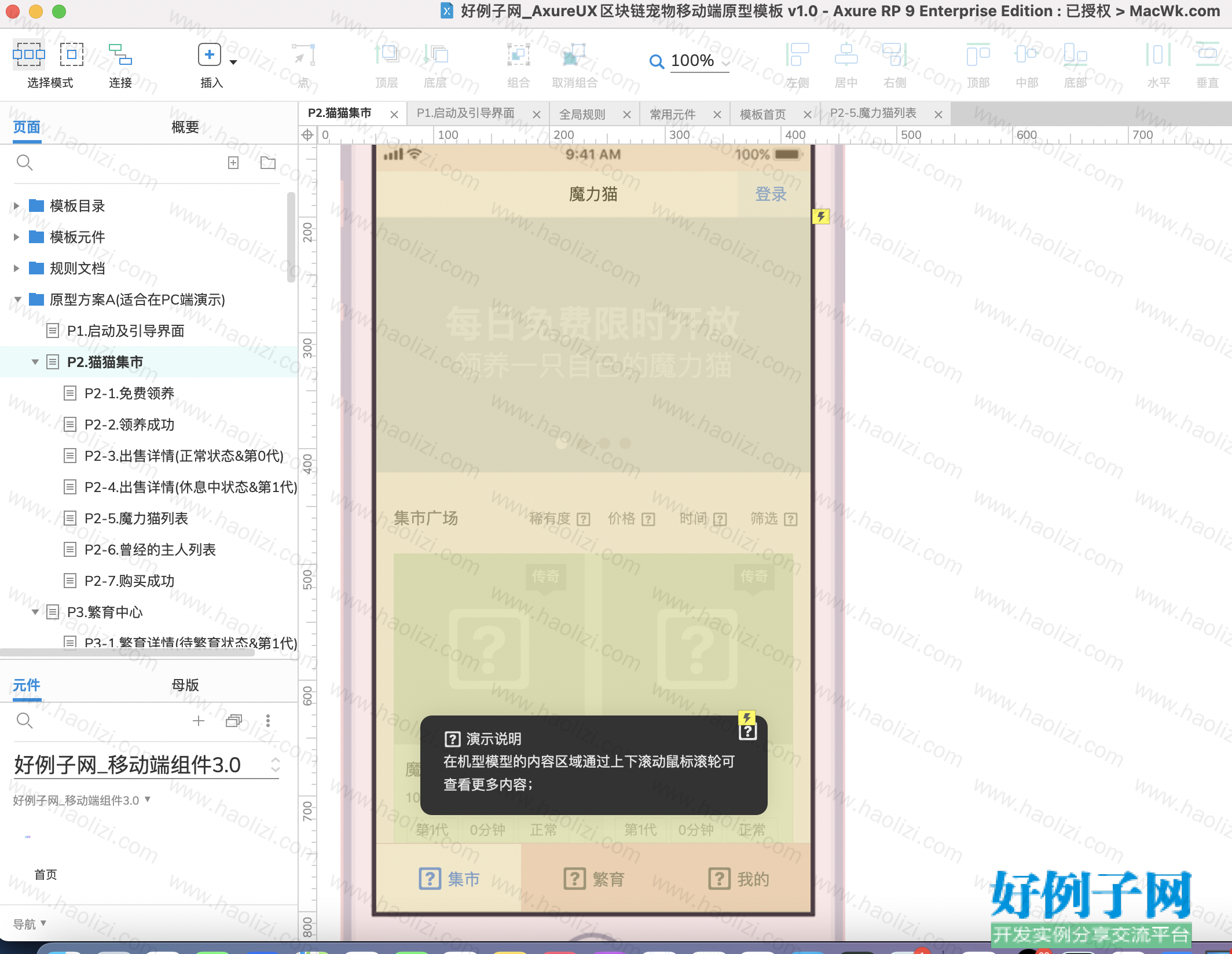This screenshot has width=1232, height=954.
Task: Collapse the P3.繁育中心 page tree
Action: pyautogui.click(x=35, y=612)
